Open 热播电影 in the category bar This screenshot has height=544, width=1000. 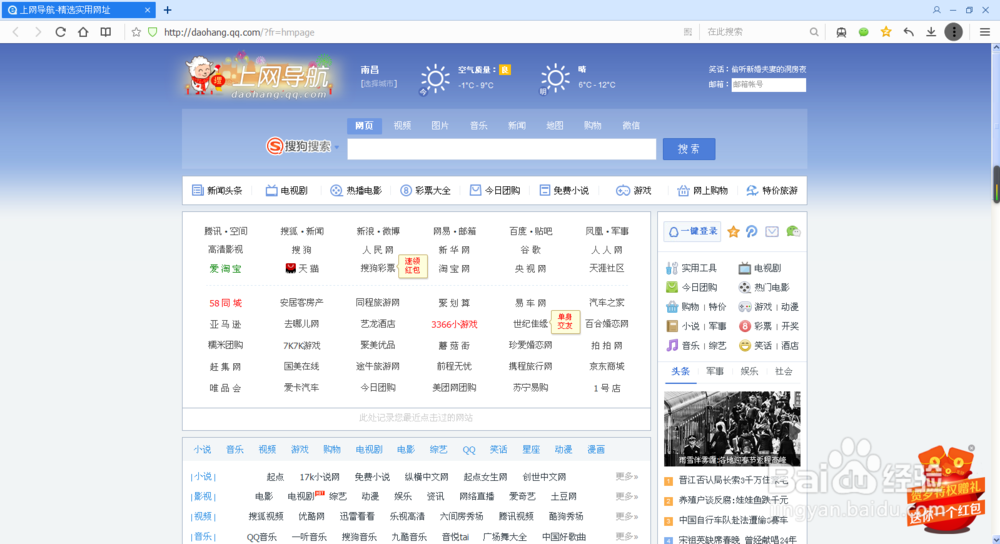tap(356, 191)
